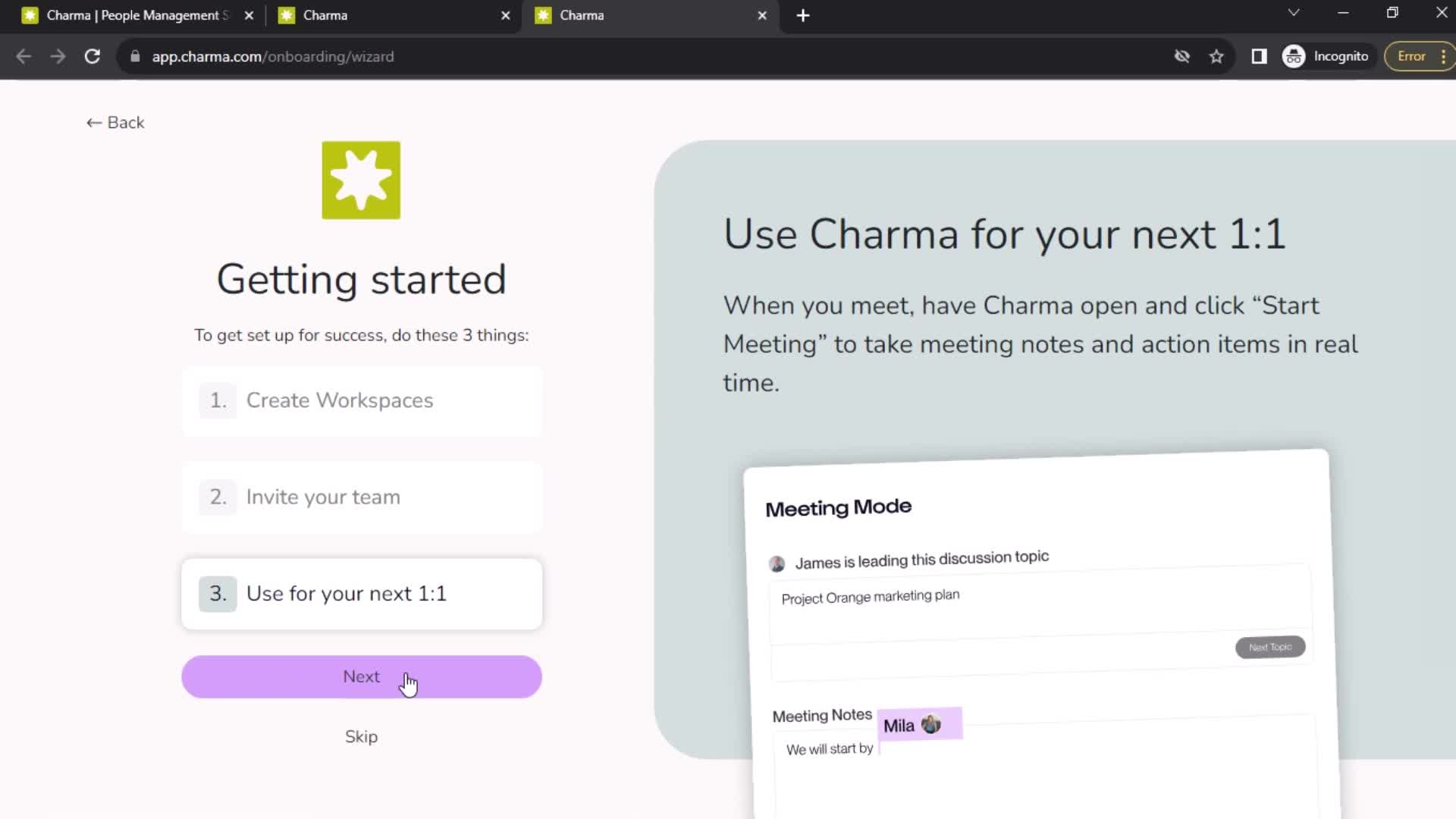Click the browser forward arrow

coord(58,56)
